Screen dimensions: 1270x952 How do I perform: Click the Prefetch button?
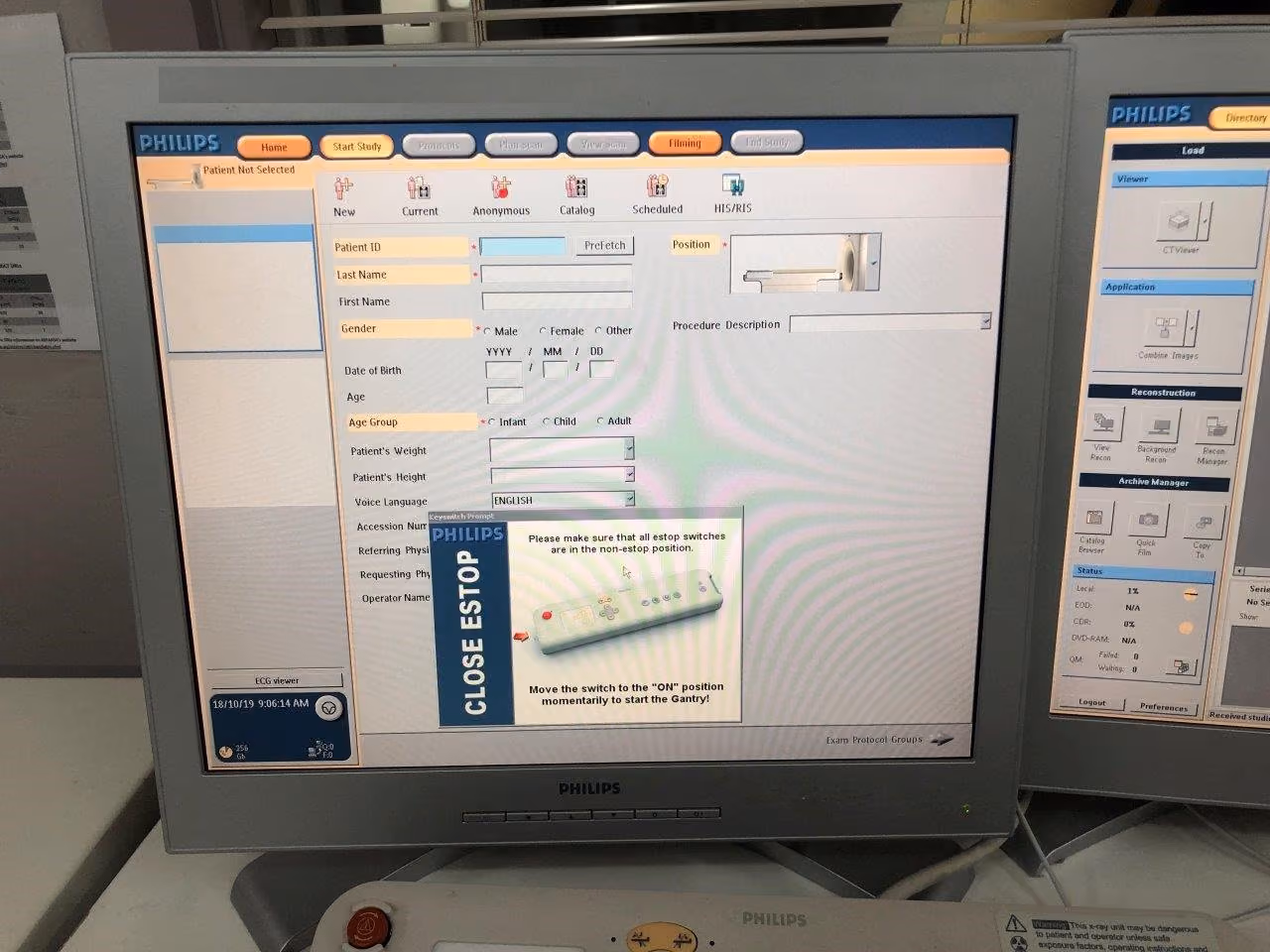pyautogui.click(x=604, y=245)
